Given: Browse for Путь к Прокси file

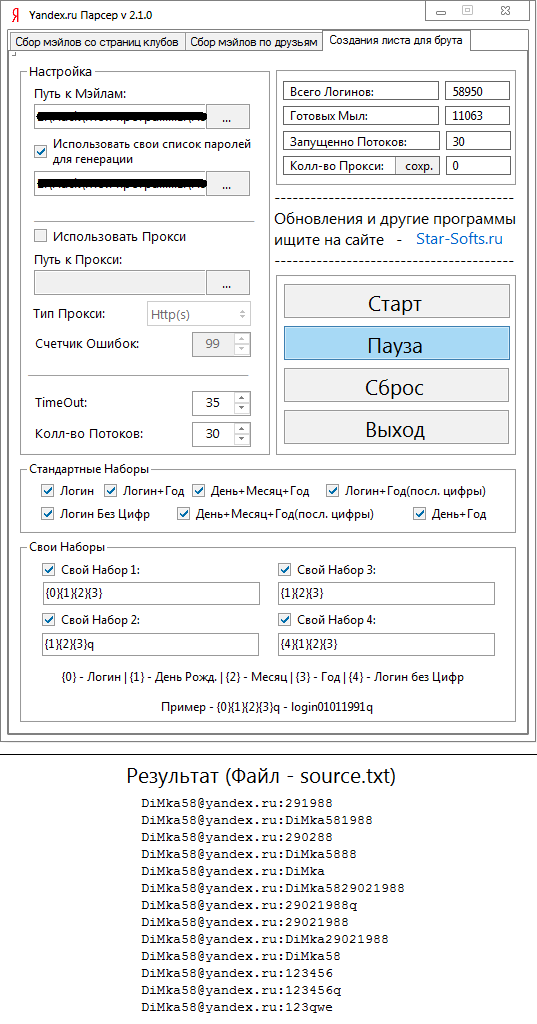Looking at the screenshot, I should point(228,285).
